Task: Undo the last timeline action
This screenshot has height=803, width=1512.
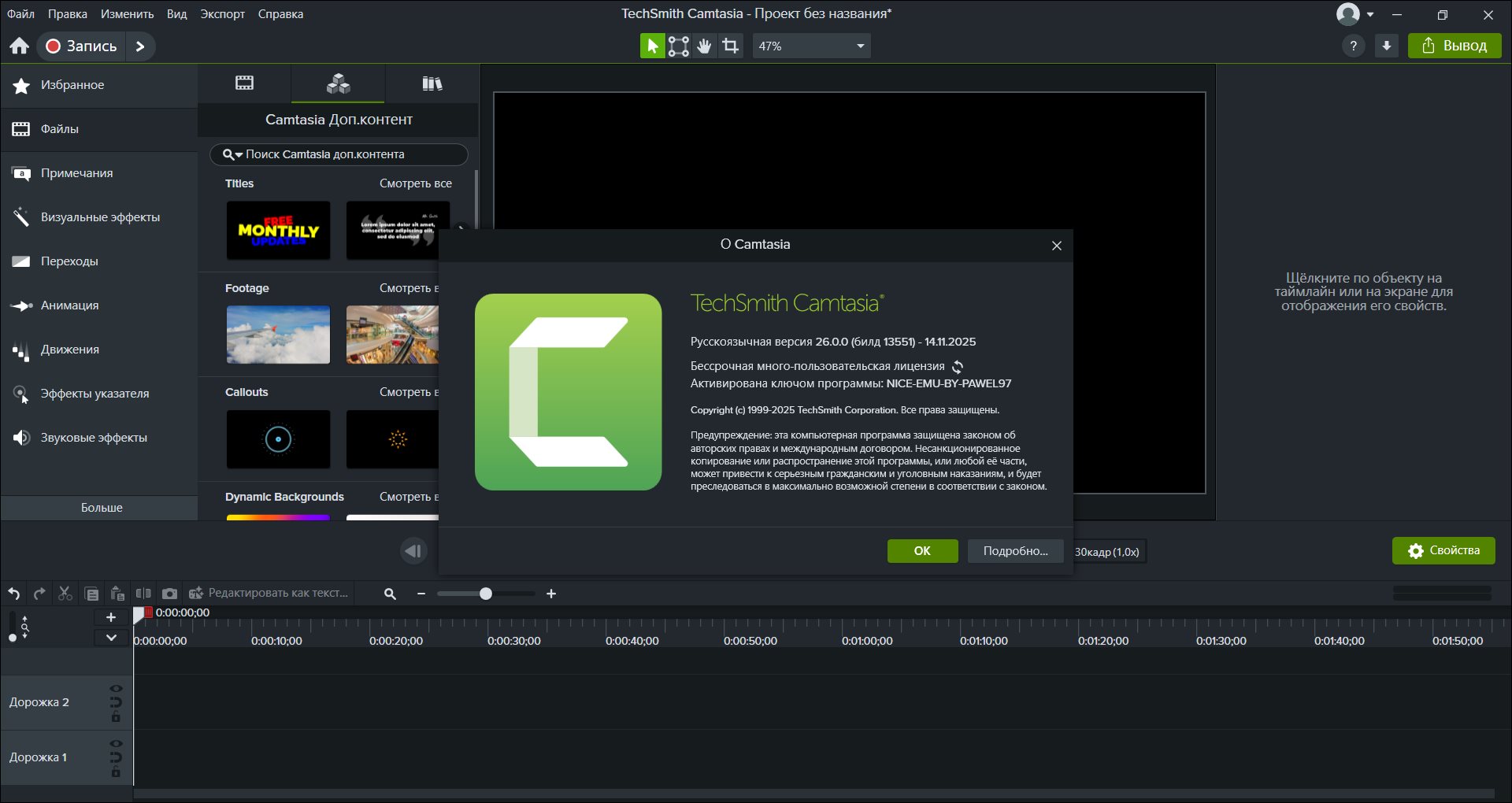Action: [14, 594]
